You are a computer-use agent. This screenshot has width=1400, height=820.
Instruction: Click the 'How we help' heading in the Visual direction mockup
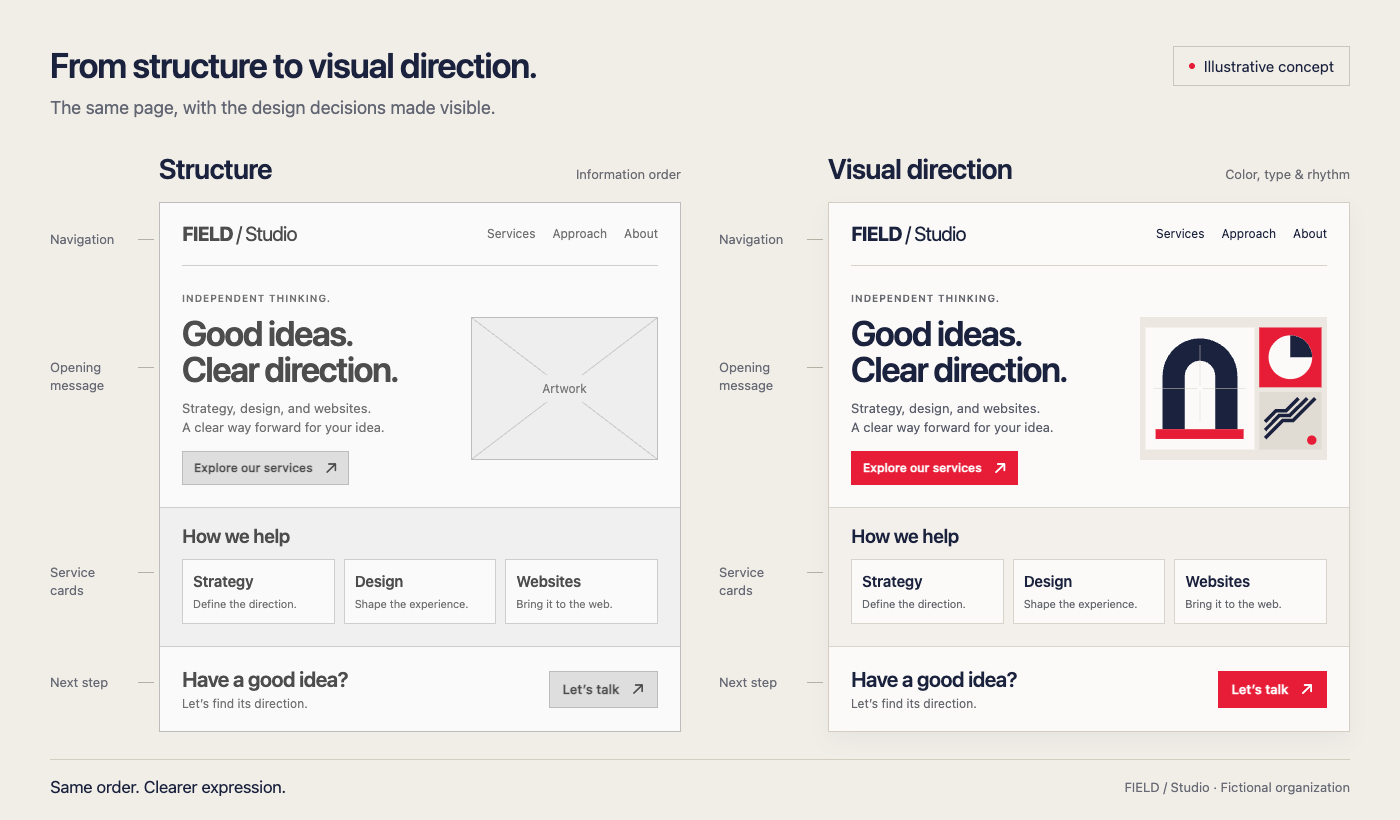(905, 536)
